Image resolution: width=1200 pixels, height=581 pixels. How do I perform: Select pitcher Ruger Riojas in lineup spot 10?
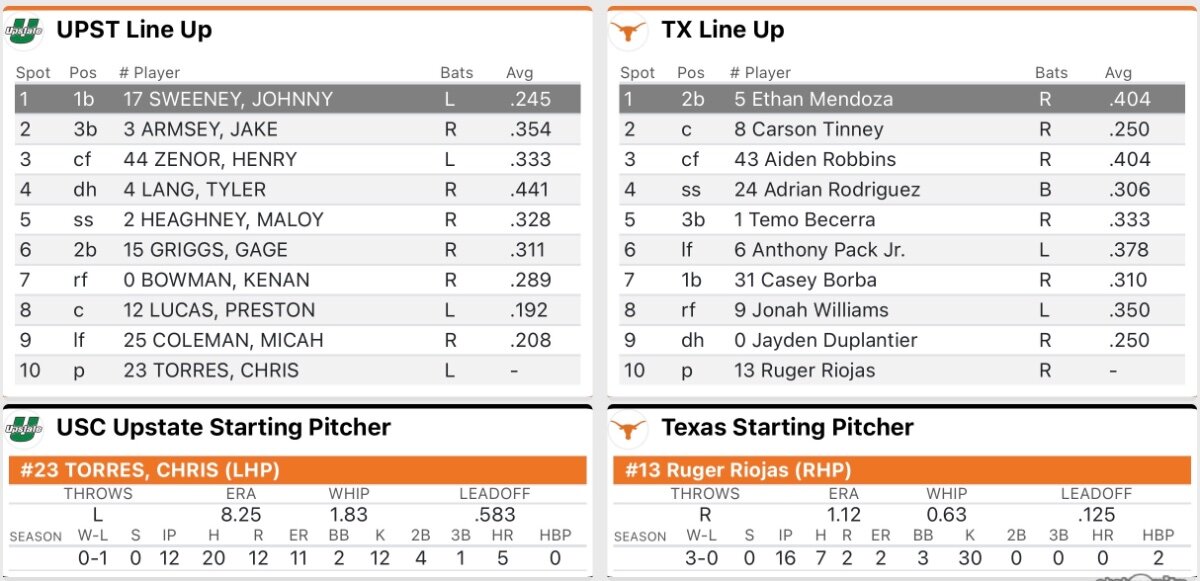[804, 370]
